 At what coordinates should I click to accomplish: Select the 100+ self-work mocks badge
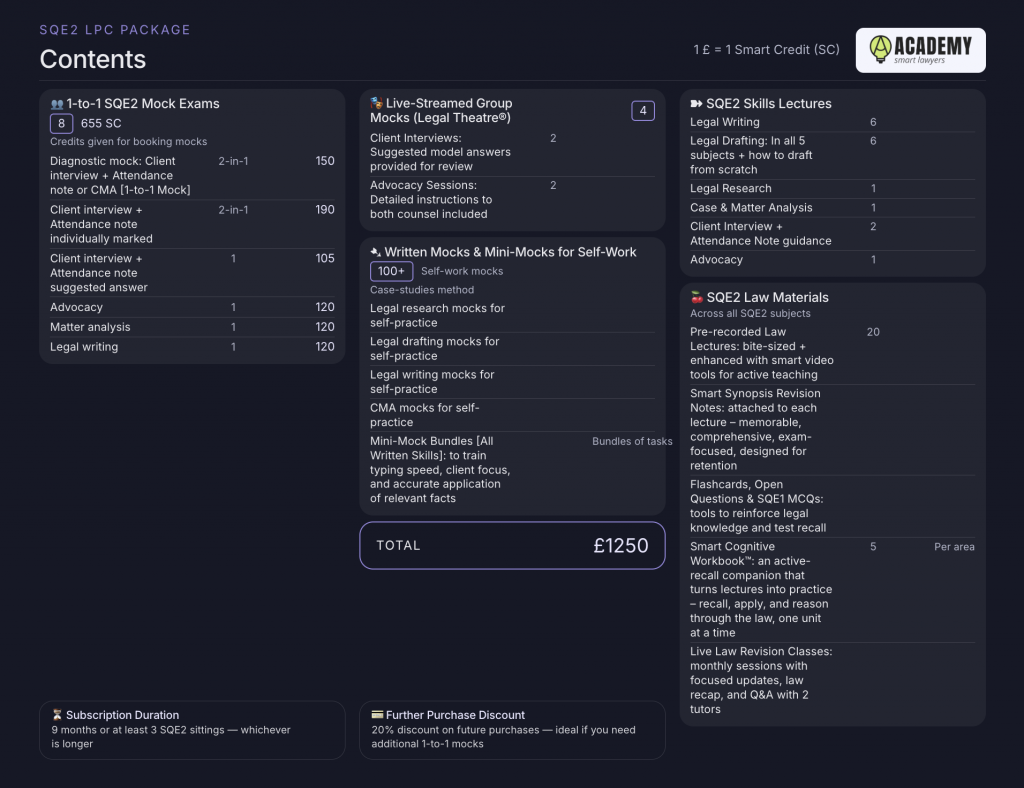point(391,271)
